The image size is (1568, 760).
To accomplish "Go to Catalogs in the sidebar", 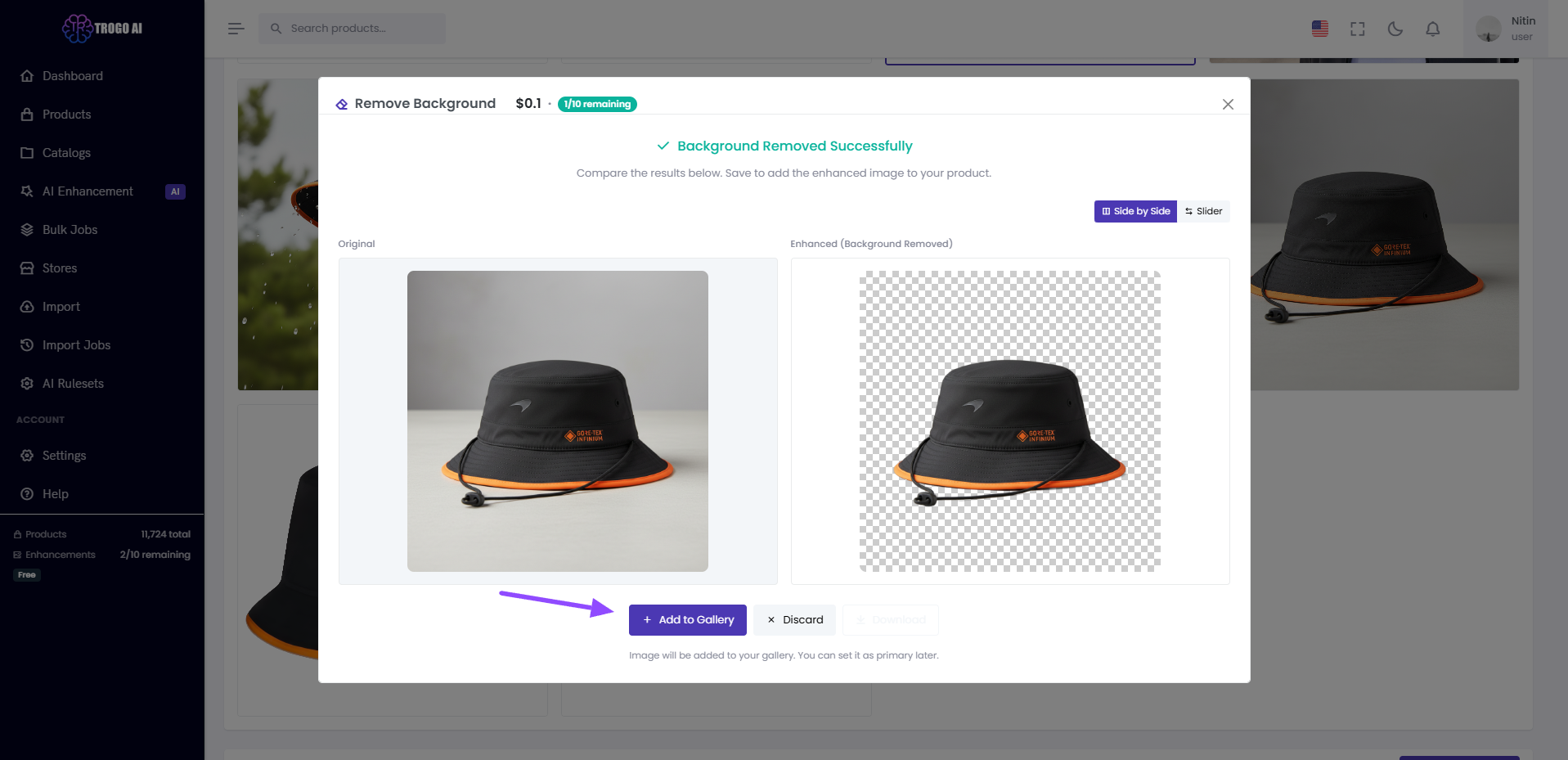I will point(65,152).
